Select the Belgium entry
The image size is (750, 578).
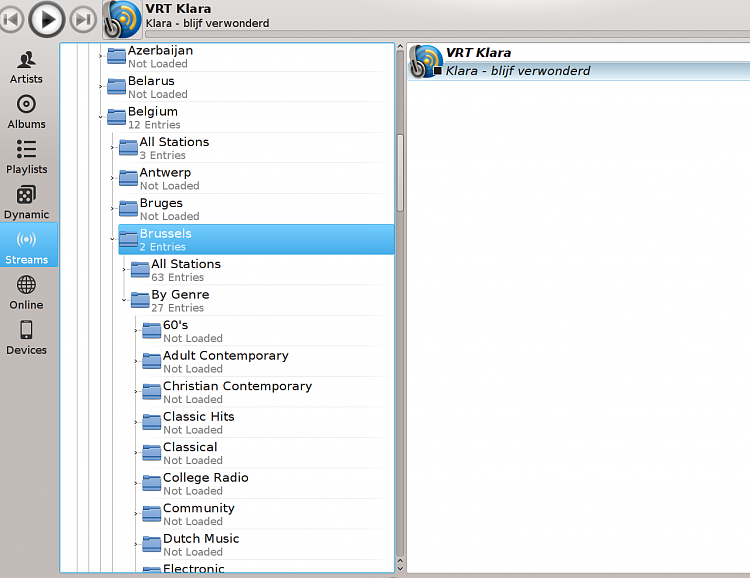tap(251, 118)
